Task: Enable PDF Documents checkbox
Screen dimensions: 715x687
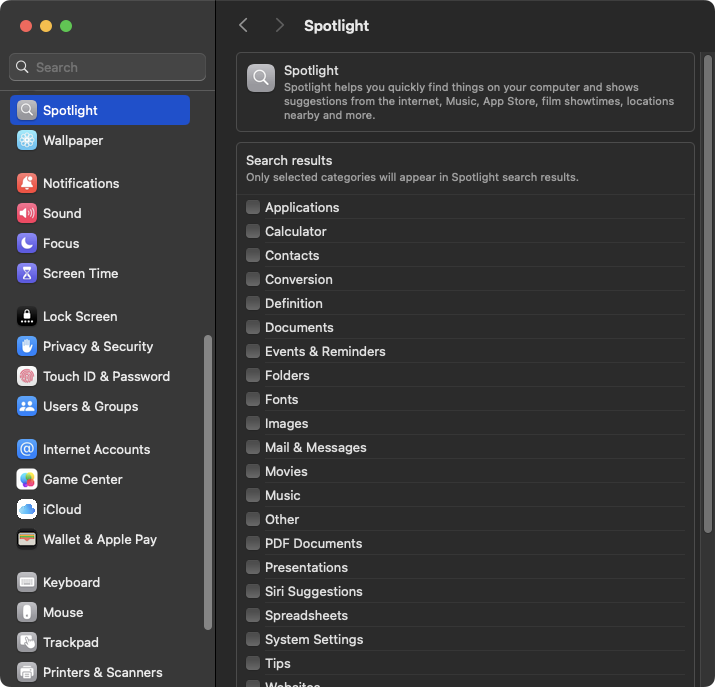Action: point(253,543)
